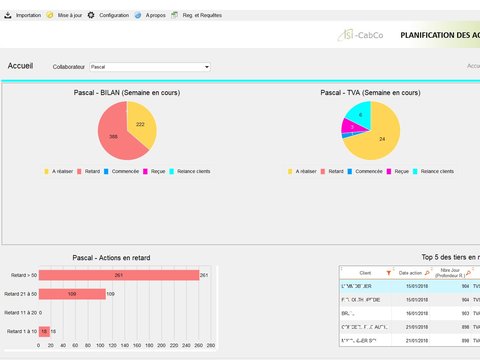Image resolution: width=480 pixels, height=360 pixels.
Task: Toggle Retard swatch in BILAN legend
Action: pyautogui.click(x=79, y=171)
